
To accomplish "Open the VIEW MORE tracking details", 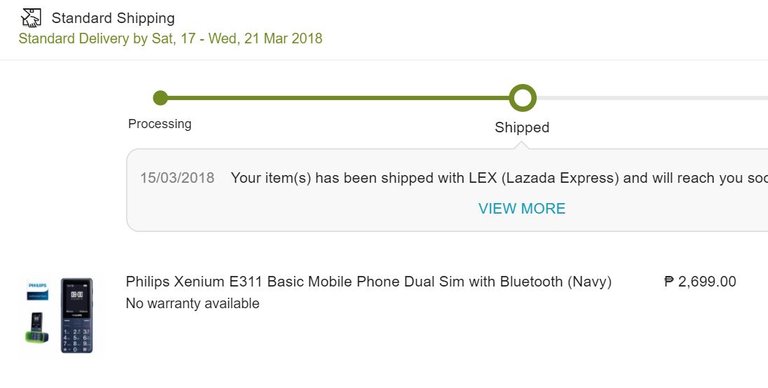I will (522, 209).
